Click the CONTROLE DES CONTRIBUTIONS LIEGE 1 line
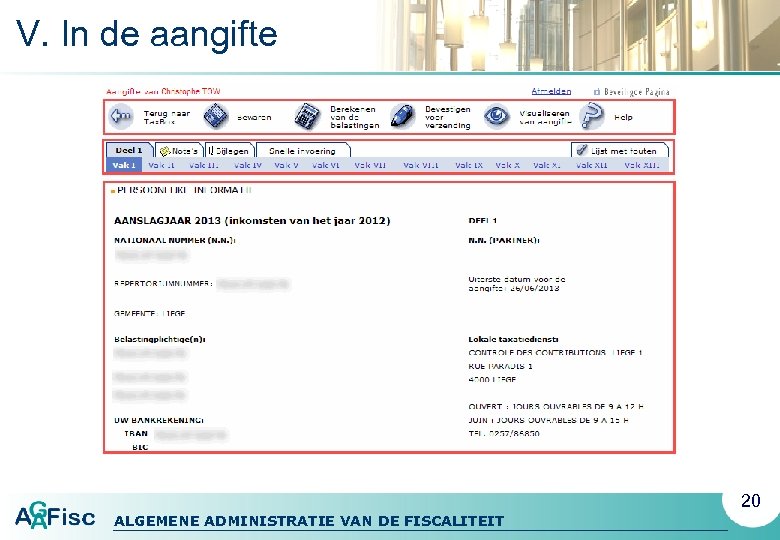Image resolution: width=780 pixels, height=540 pixels. click(556, 353)
